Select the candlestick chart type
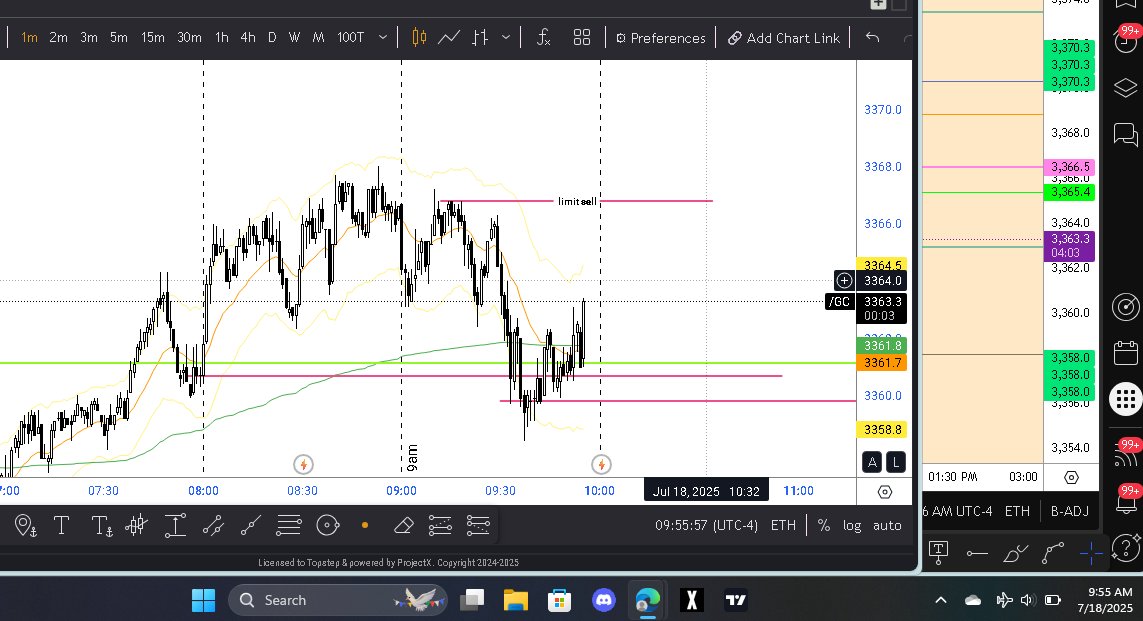Screen dimensions: 1143x621 point(419,37)
